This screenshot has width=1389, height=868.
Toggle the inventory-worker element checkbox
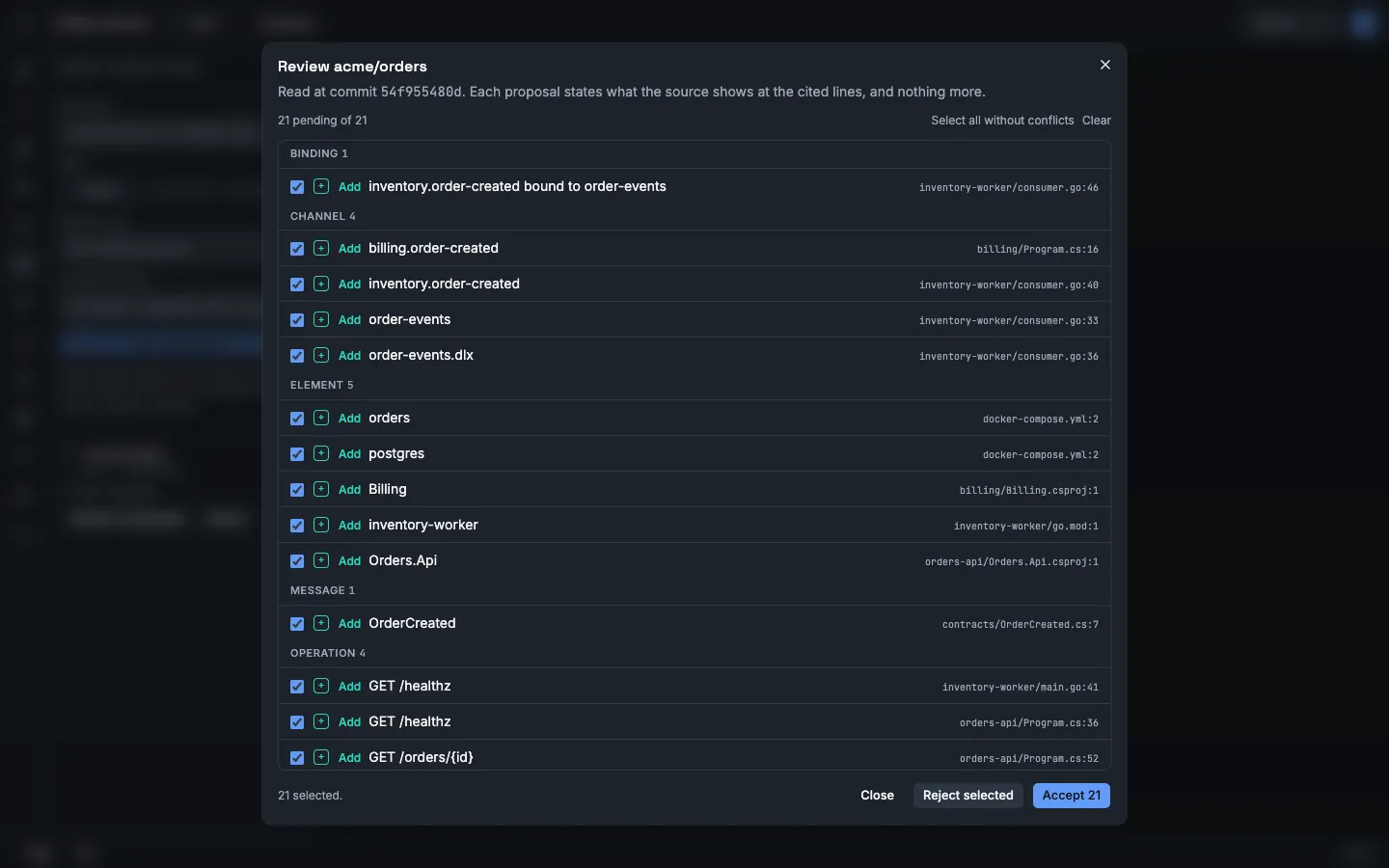click(297, 526)
